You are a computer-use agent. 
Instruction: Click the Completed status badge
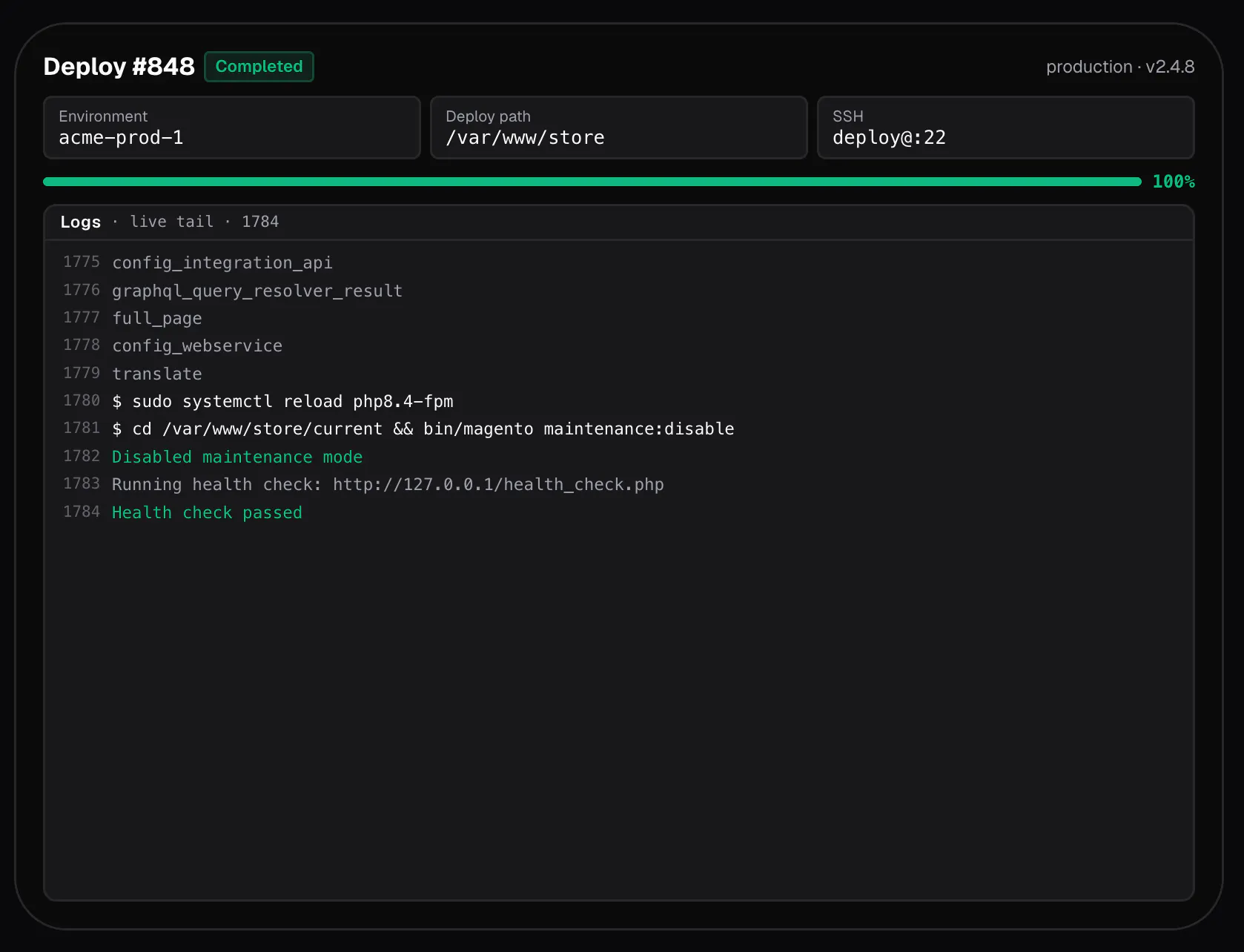[259, 67]
